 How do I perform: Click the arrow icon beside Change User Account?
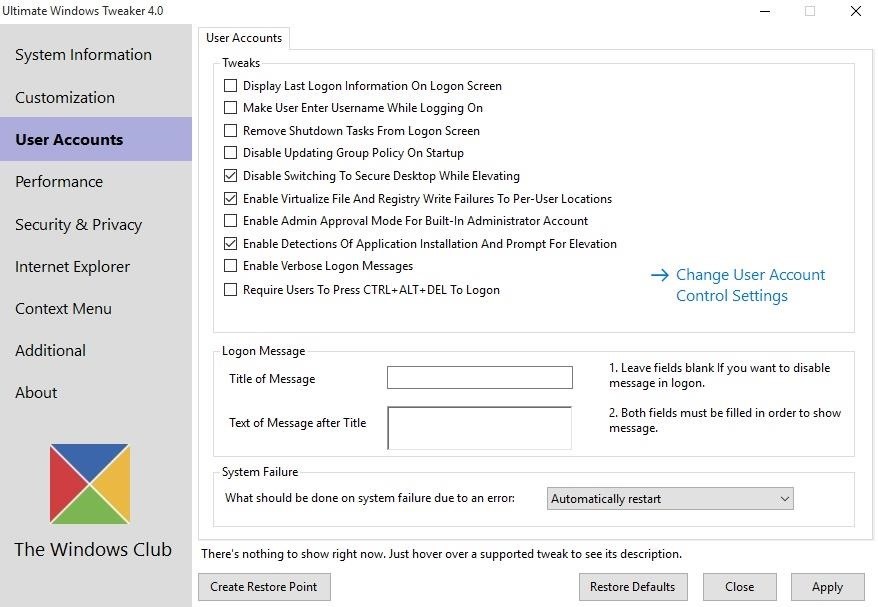660,275
